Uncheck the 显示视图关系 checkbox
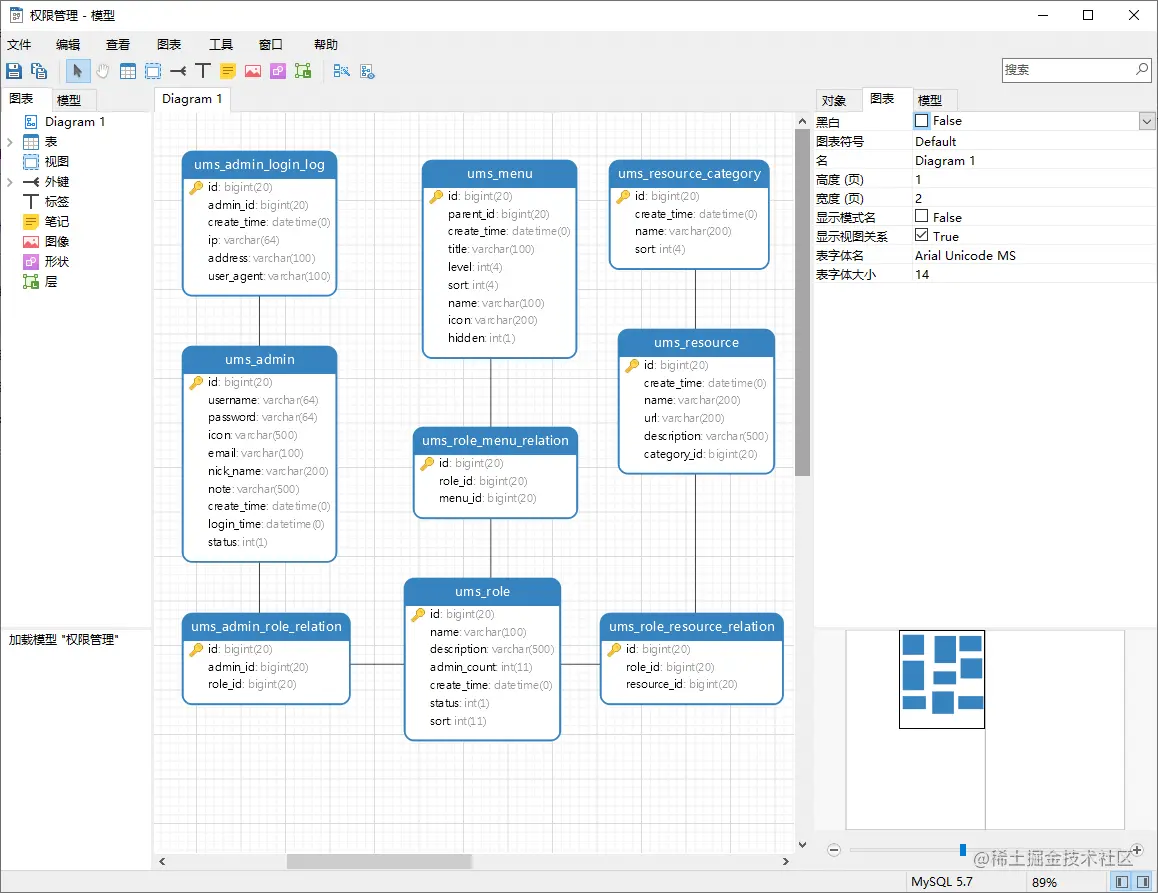 tap(922, 236)
